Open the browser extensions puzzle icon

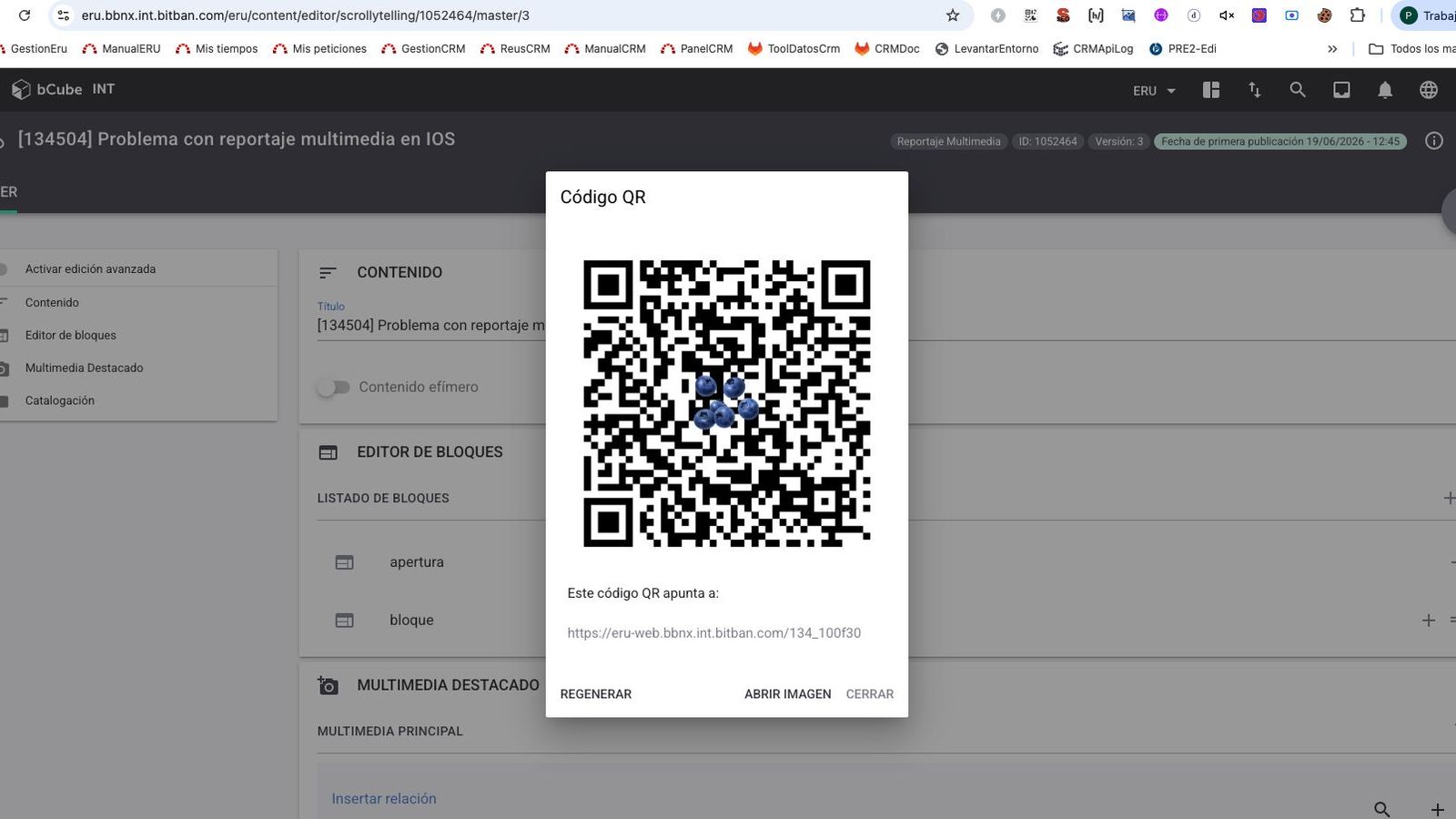tap(1358, 15)
